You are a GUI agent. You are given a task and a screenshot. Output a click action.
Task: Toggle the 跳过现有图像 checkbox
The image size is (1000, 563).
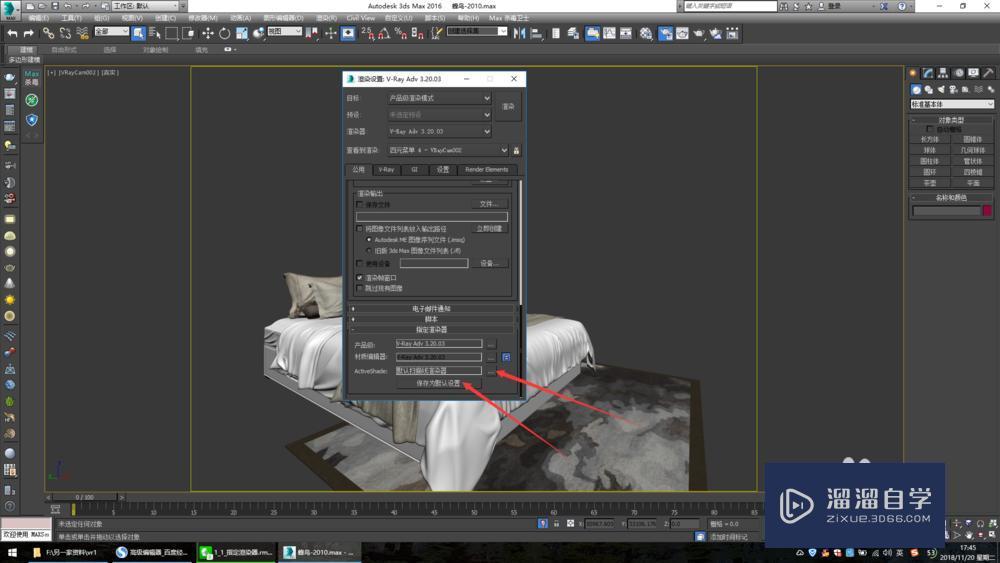coord(360,288)
